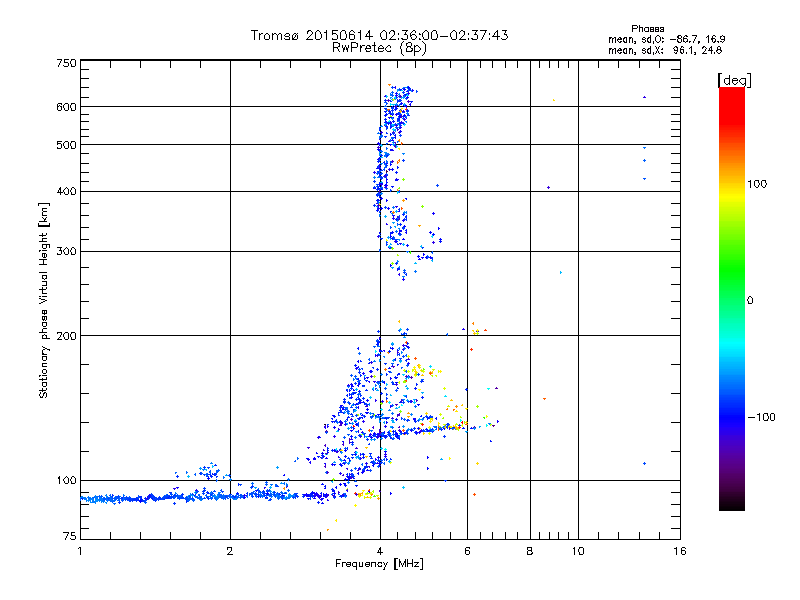The height and width of the screenshot is (600, 800).
Task: Click the x-axis label '10'
Action: pyautogui.click(x=578, y=551)
